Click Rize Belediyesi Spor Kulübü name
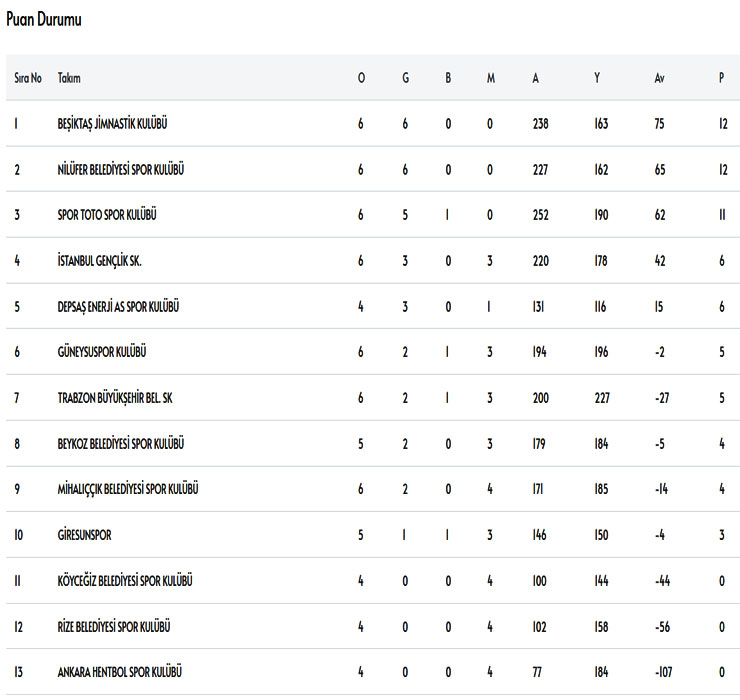740x700 pixels. click(x=113, y=626)
